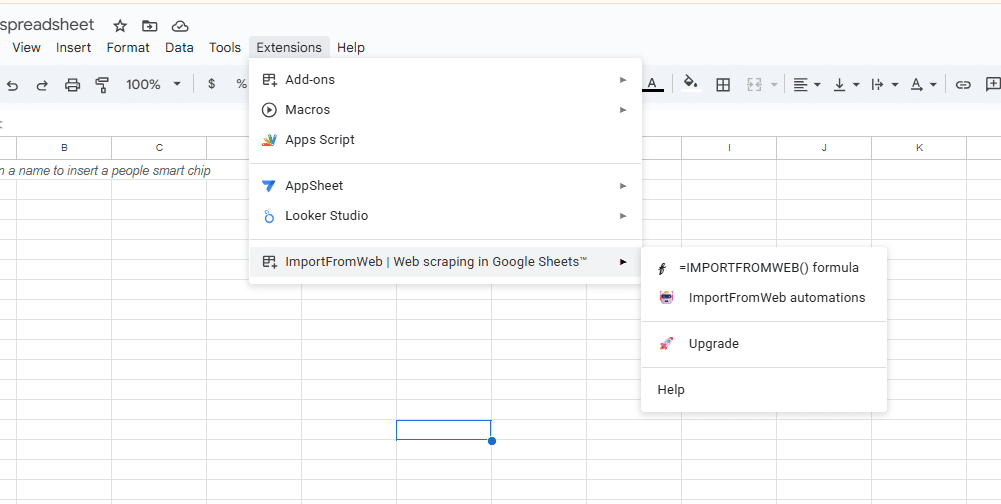Click Upgrade in the ImportFromWeb submenu

(x=713, y=344)
